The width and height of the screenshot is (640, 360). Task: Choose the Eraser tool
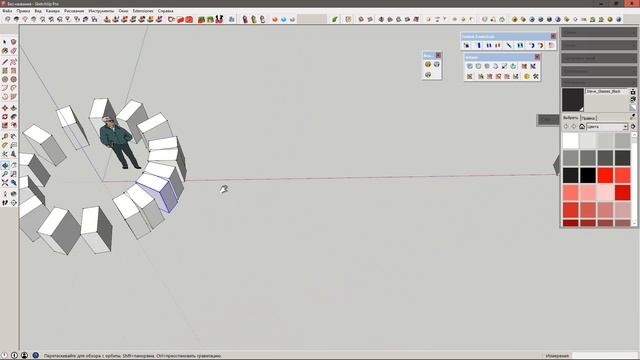point(13,51)
